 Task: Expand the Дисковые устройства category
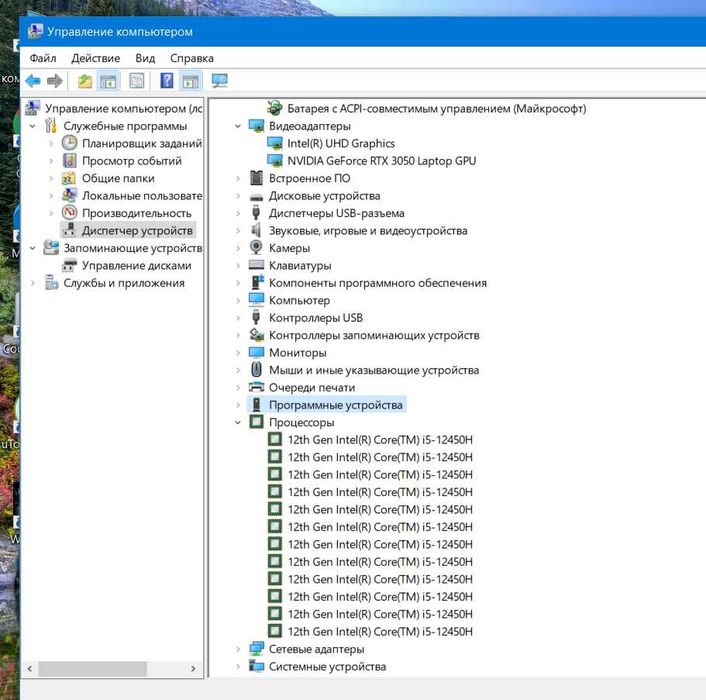pyautogui.click(x=238, y=196)
